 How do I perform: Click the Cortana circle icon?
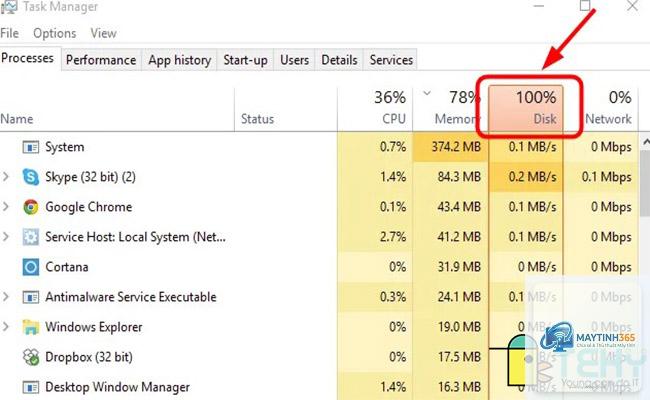tap(31, 267)
